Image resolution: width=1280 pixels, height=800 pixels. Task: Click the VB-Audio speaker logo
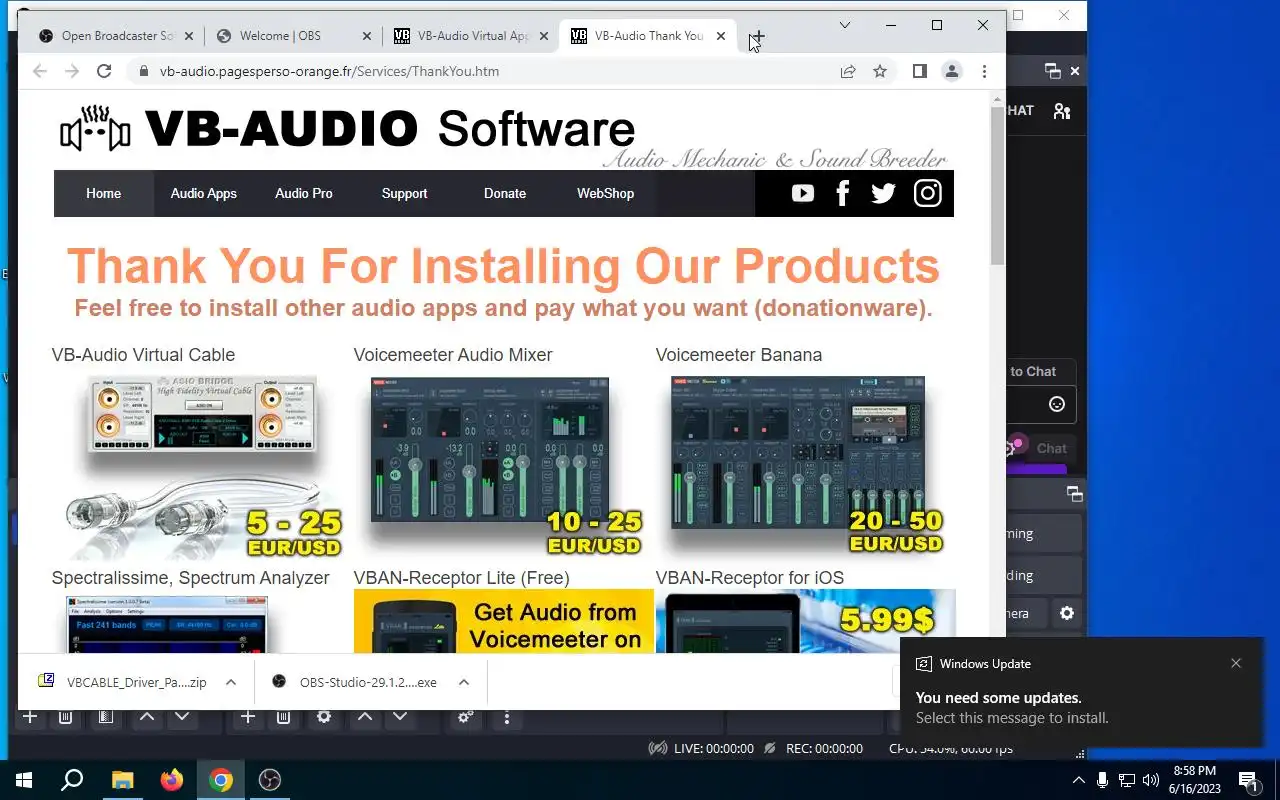pos(95,128)
